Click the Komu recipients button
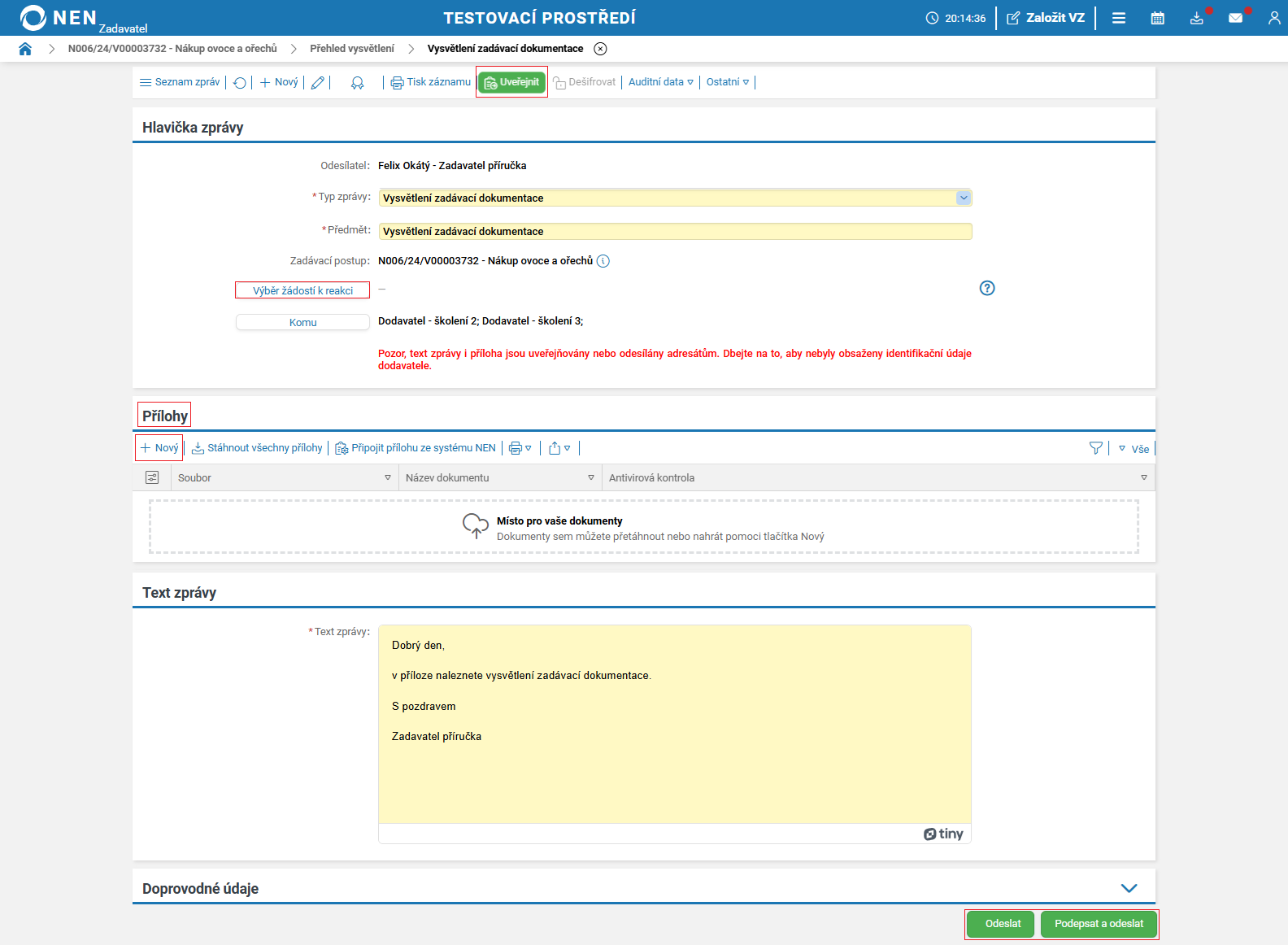 tap(302, 323)
